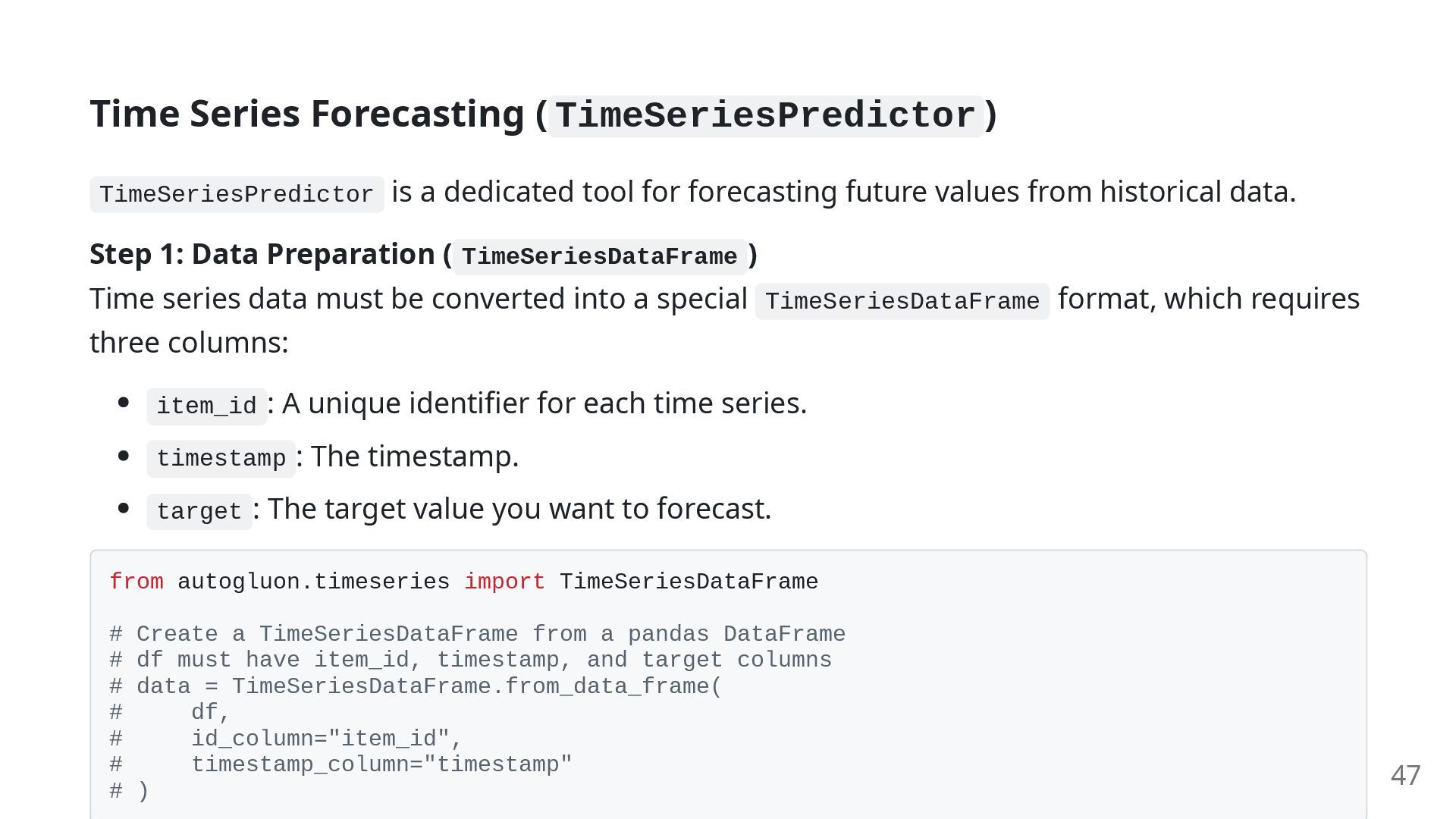Click the timestamp bullet code label
This screenshot has width=1456, height=819.
coord(221,458)
